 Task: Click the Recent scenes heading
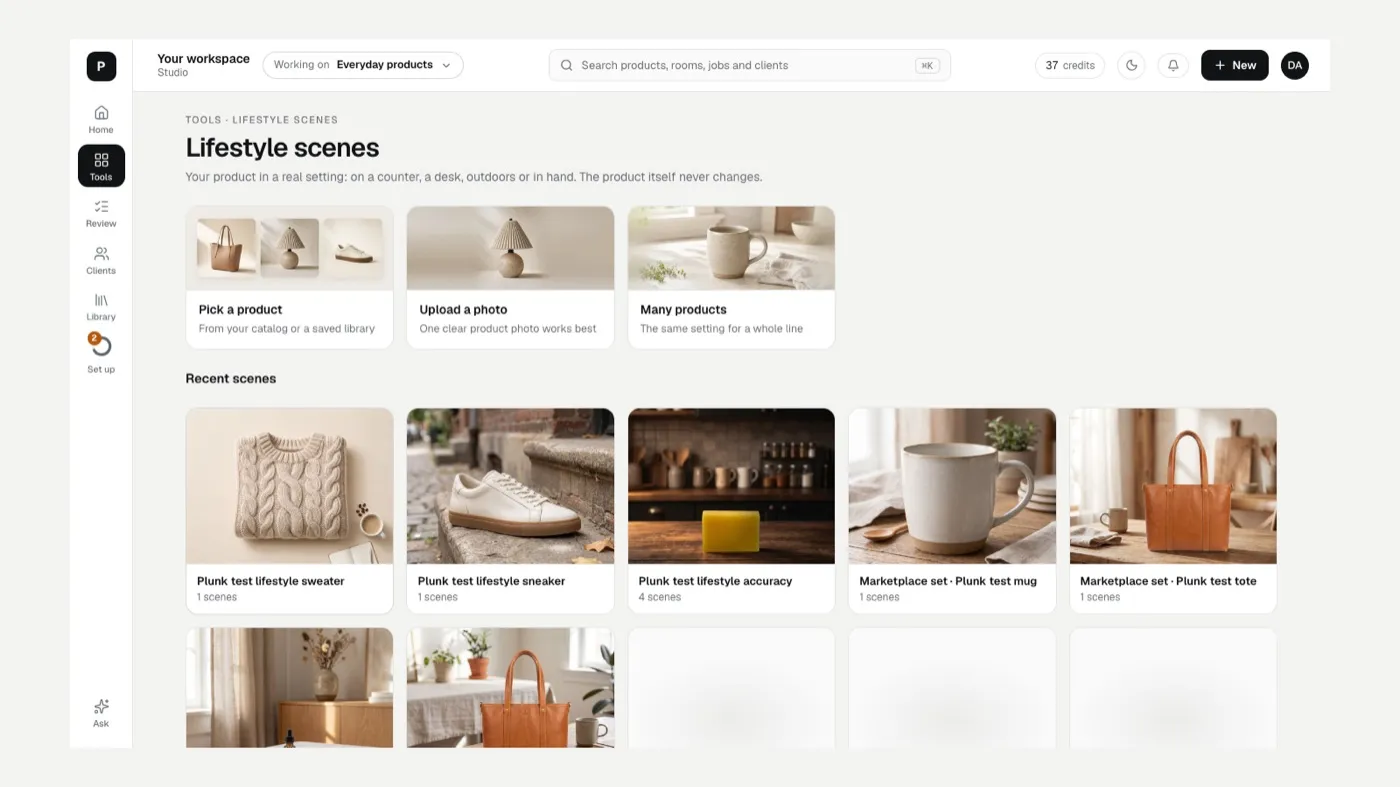click(x=231, y=379)
